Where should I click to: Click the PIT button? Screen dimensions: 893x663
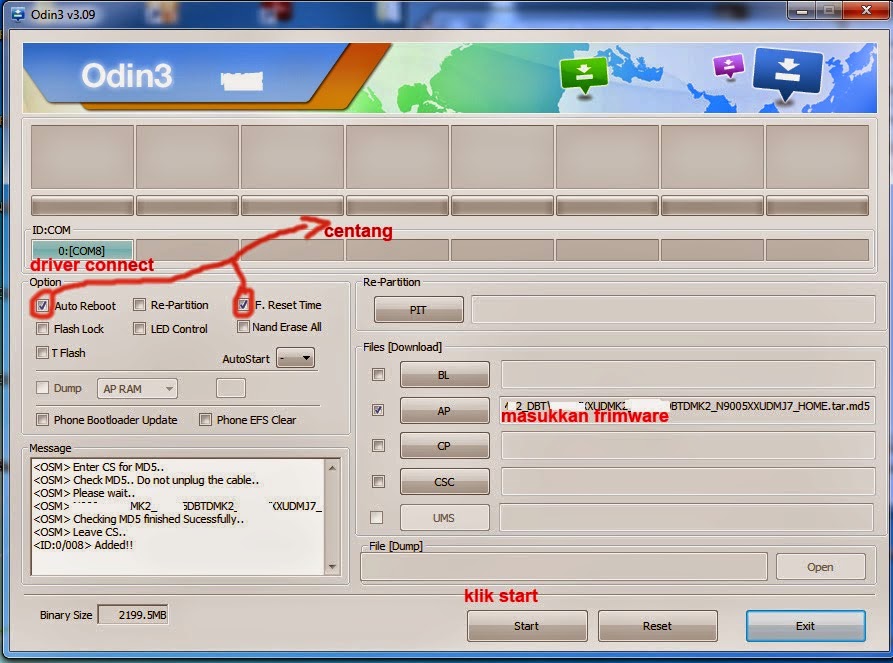[x=419, y=309]
